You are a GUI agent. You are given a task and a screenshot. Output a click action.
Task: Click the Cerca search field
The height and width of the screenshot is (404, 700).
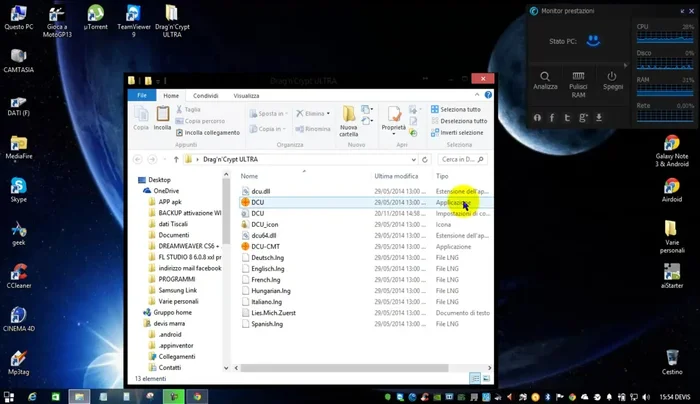462,159
